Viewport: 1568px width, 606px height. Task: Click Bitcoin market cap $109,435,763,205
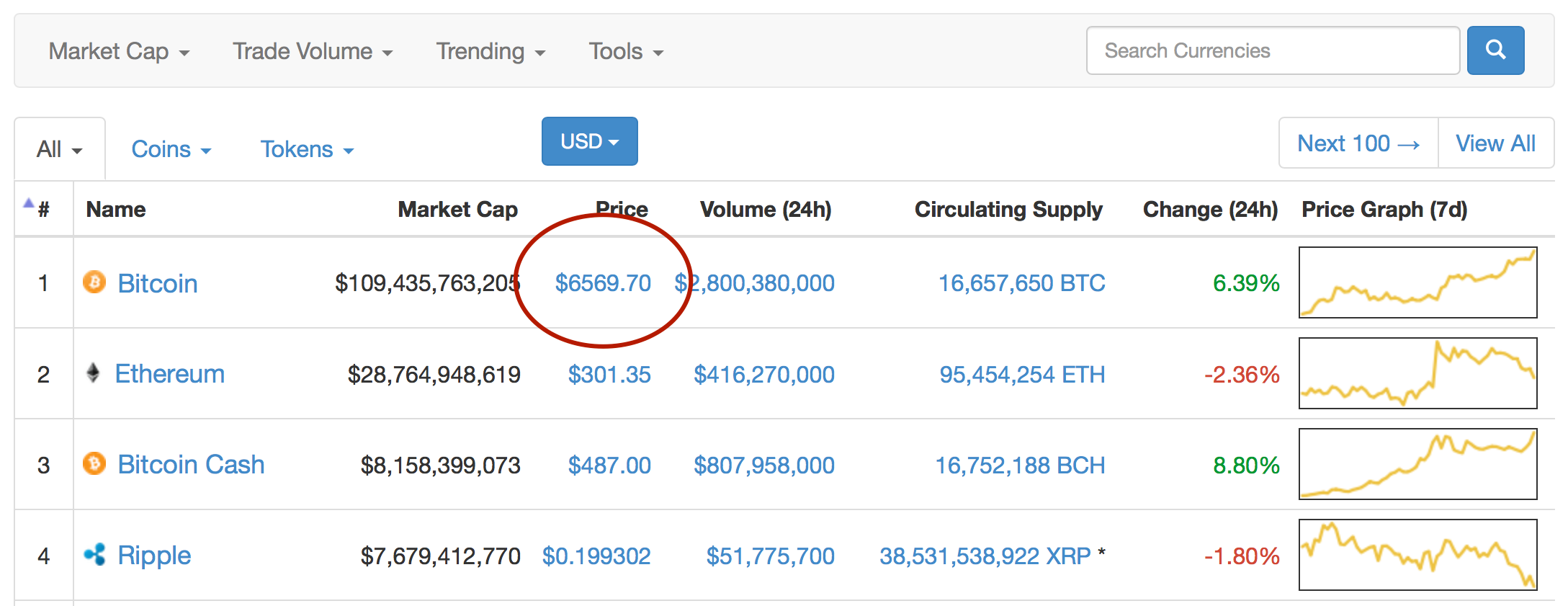coord(428,283)
